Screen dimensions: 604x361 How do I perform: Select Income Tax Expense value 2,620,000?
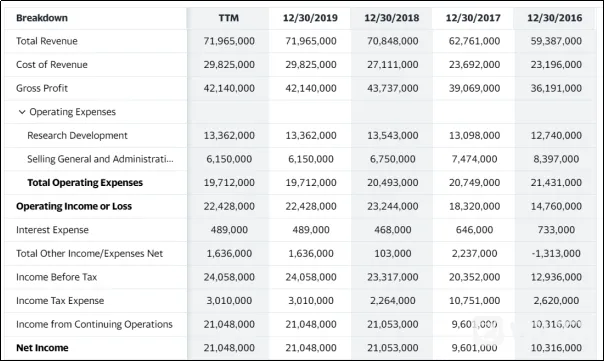pos(556,301)
